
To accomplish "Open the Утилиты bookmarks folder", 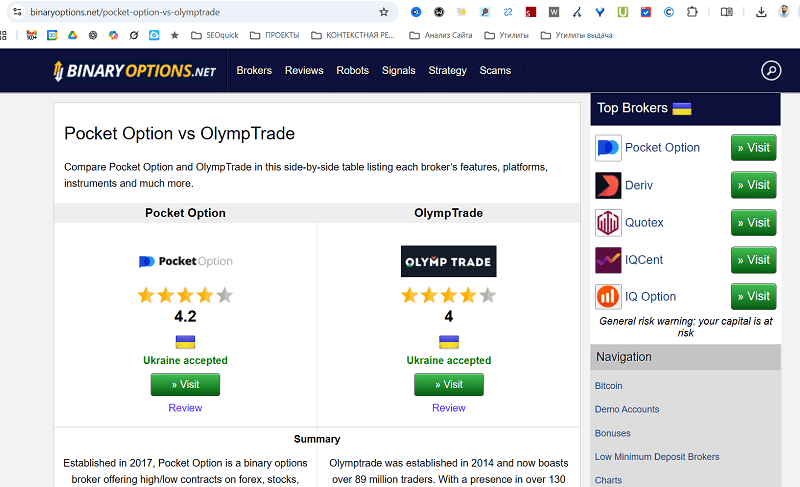I will (x=507, y=35).
